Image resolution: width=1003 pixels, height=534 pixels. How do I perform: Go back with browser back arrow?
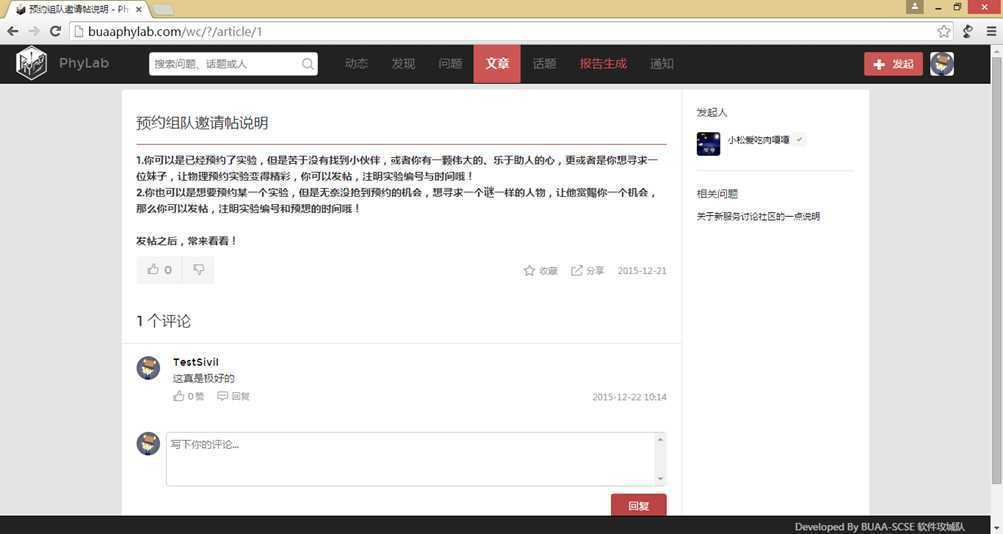click(x=13, y=31)
